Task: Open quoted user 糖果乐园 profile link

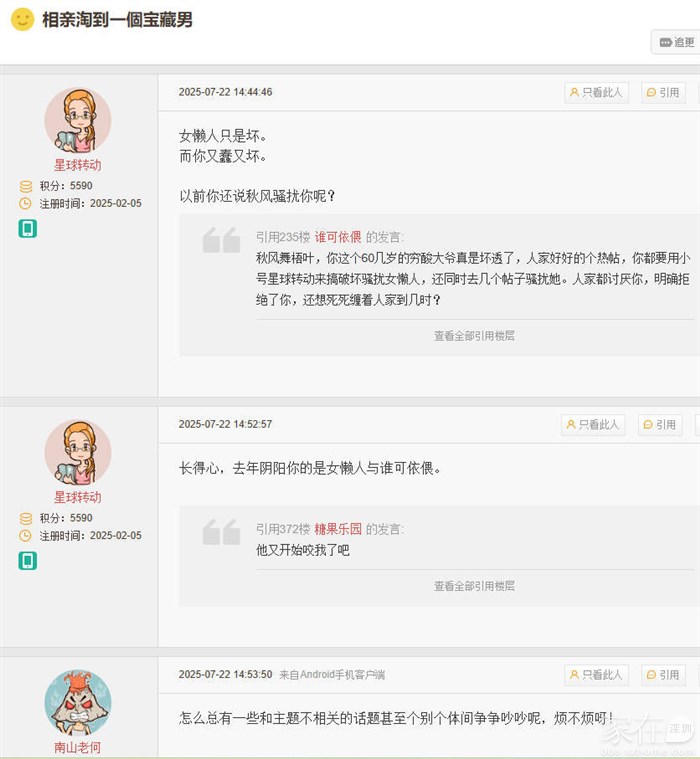Action: click(x=338, y=529)
